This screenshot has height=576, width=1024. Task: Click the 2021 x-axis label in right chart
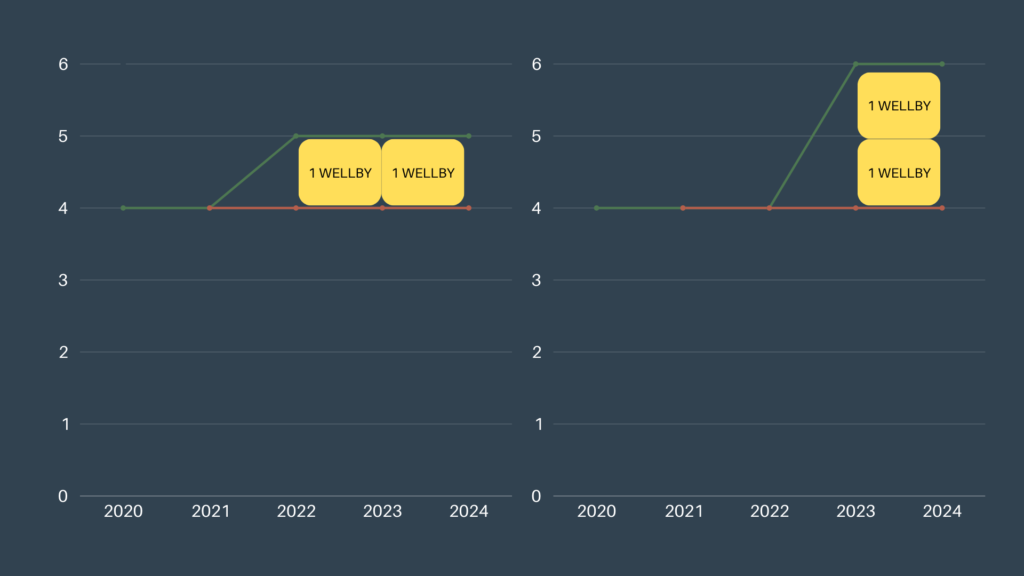(x=684, y=511)
